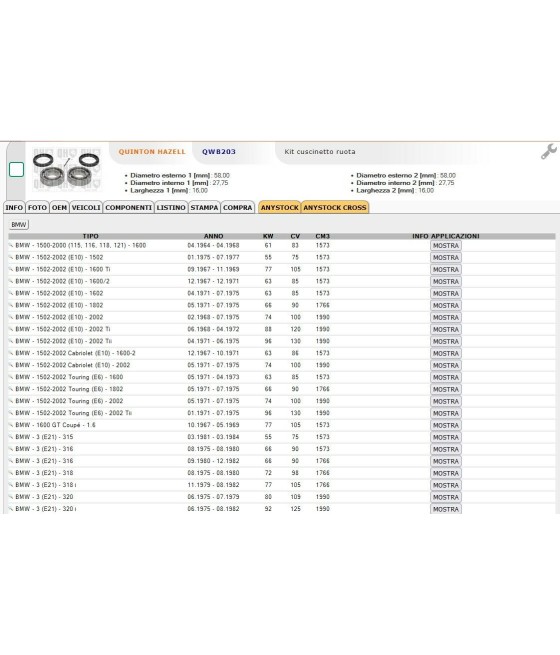This screenshot has height=655, width=560.
Task: Click the arrow icon beside BMW 3 (E21) 315
Action: [x=11, y=437]
